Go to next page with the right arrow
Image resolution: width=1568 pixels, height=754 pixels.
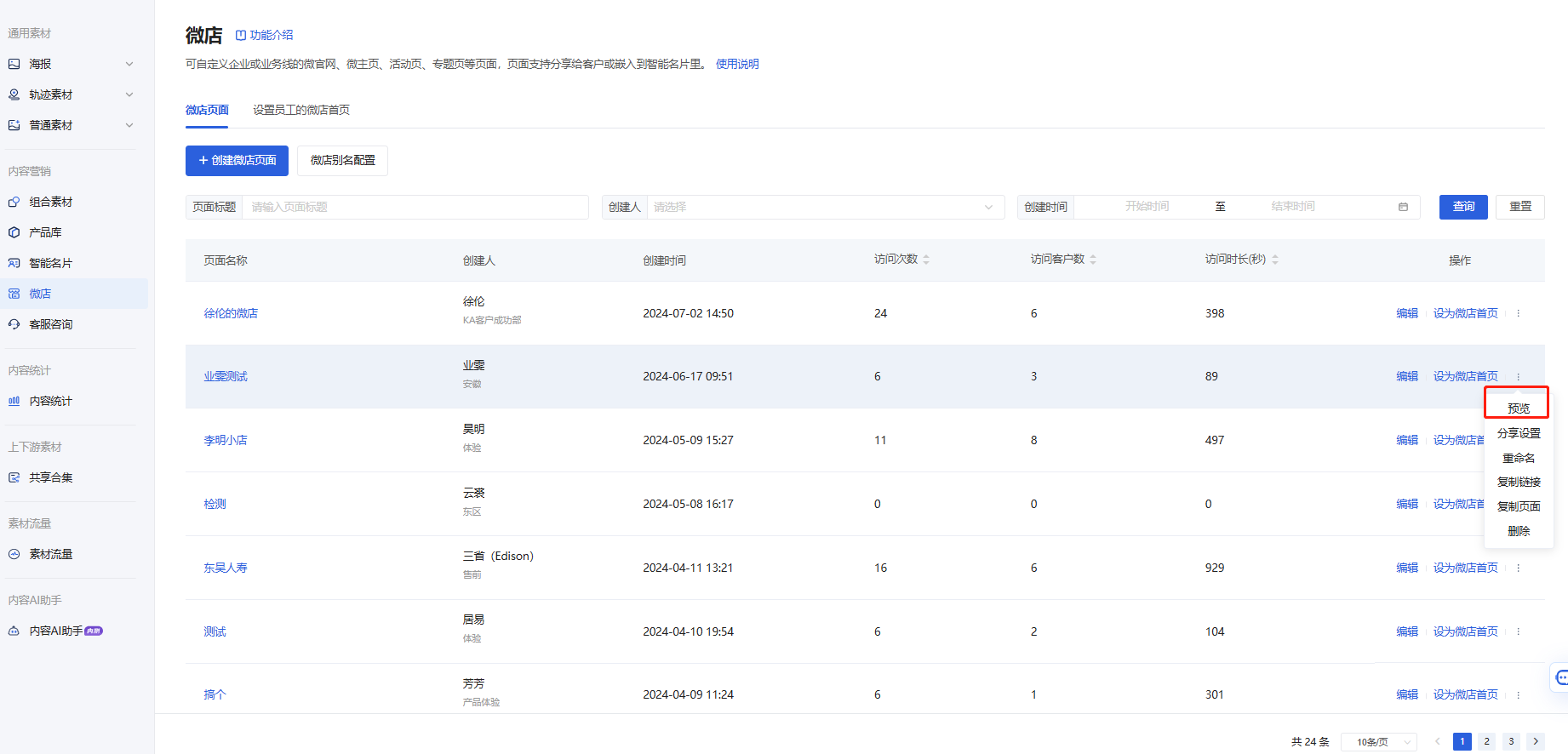click(x=1536, y=741)
